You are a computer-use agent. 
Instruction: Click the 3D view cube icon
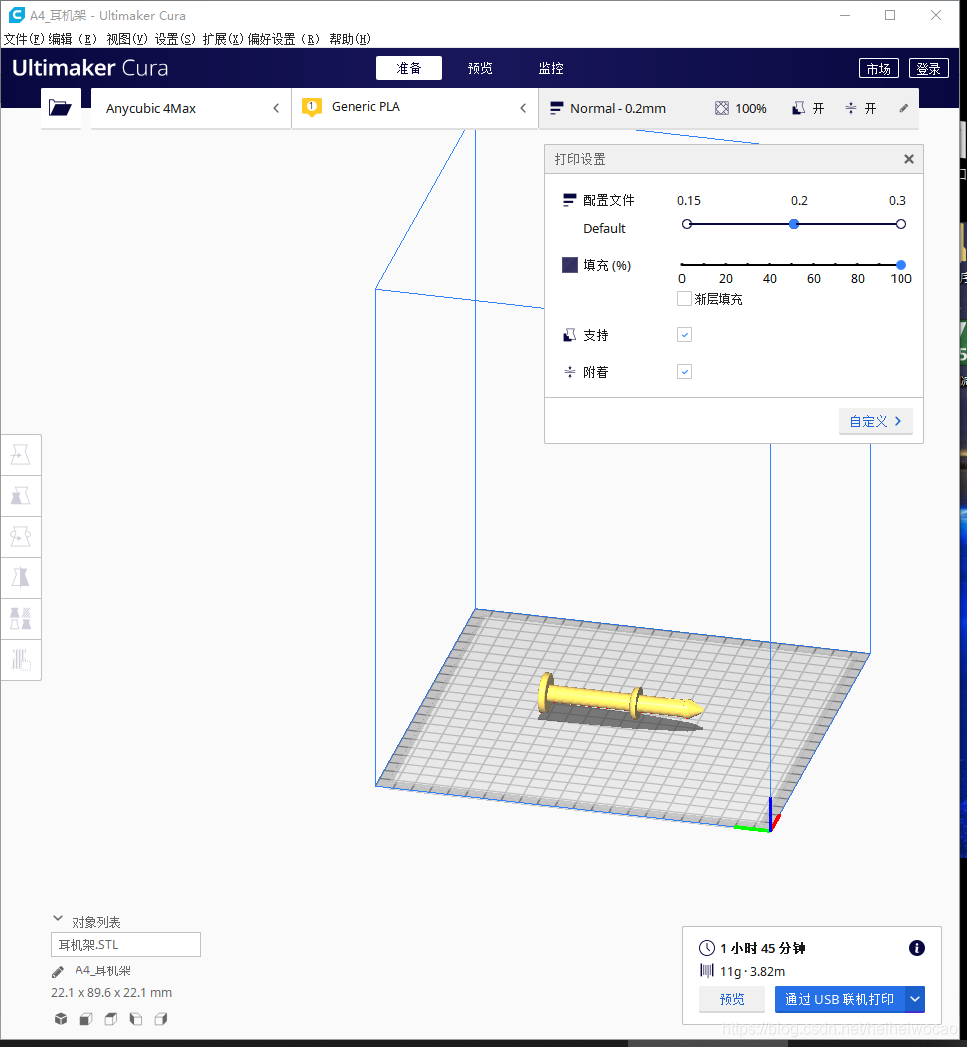point(61,1019)
